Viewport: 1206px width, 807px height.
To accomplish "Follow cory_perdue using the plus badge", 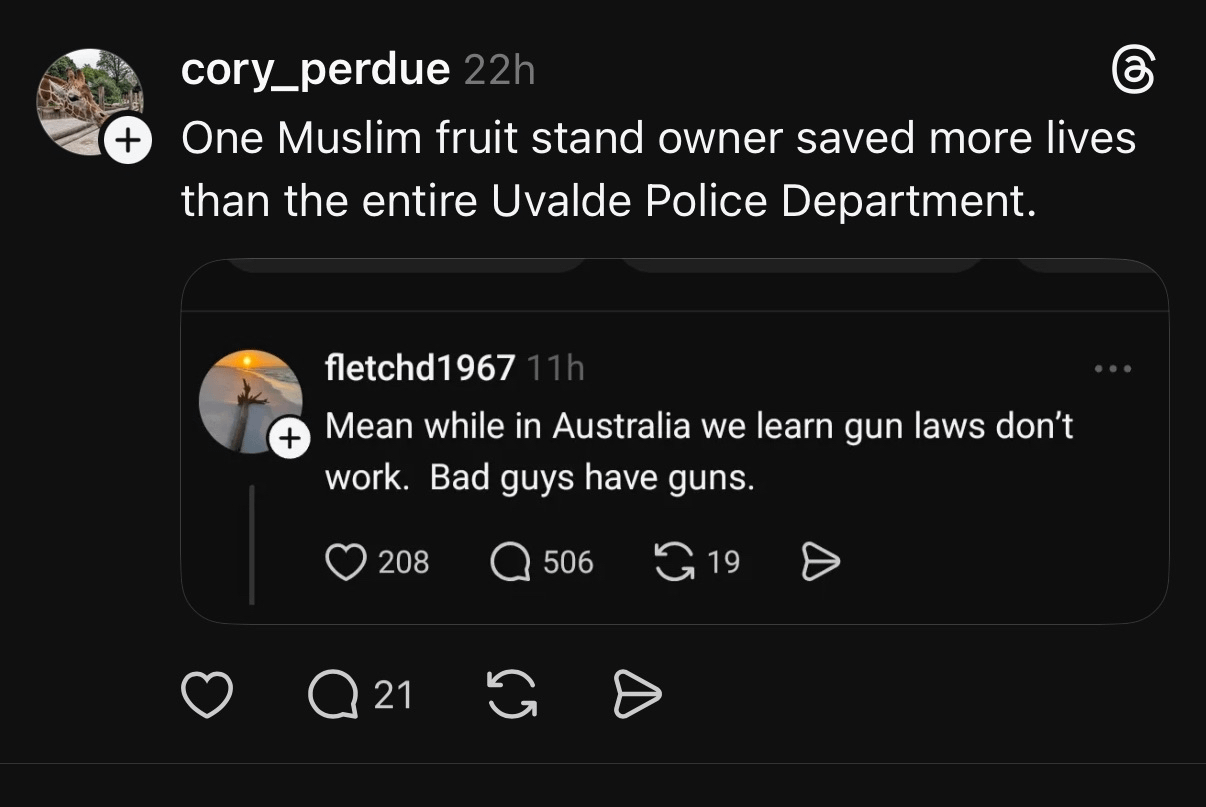I will (x=125, y=142).
